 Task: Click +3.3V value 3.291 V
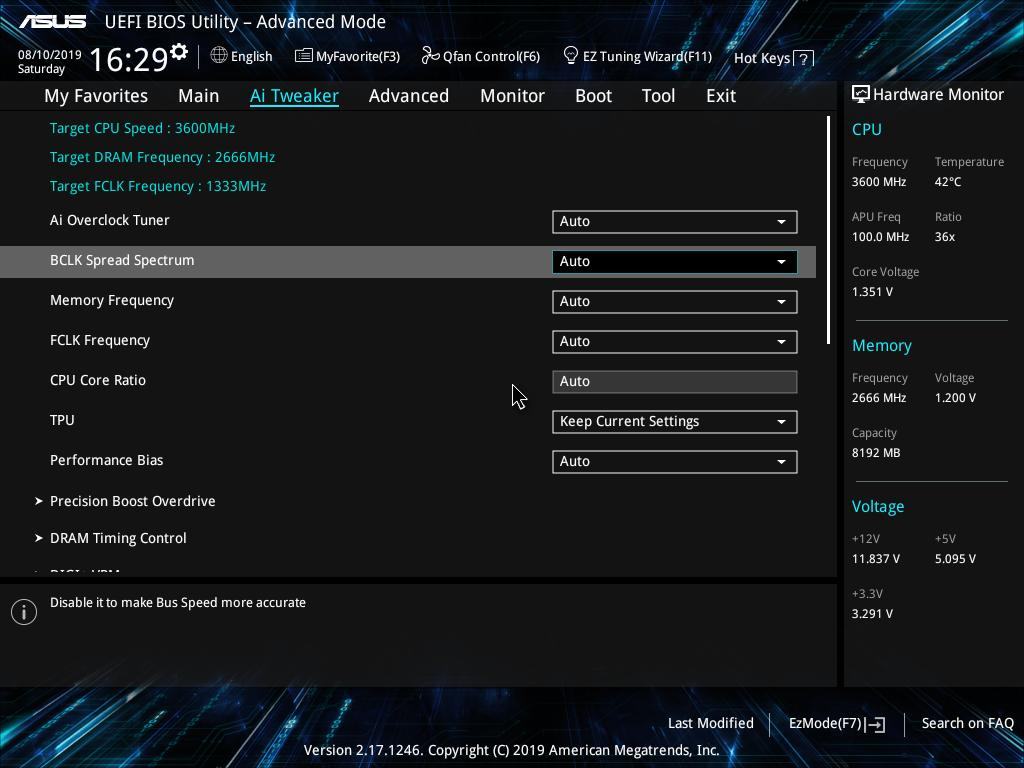point(872,614)
